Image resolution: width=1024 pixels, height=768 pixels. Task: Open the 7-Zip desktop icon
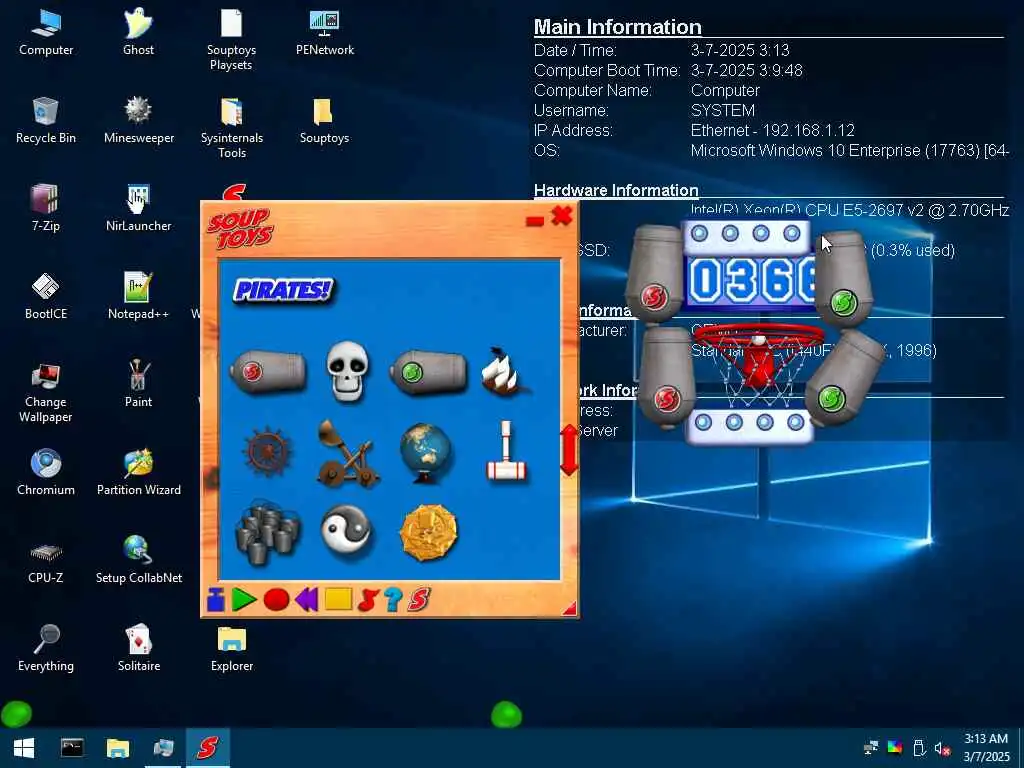pos(46,209)
